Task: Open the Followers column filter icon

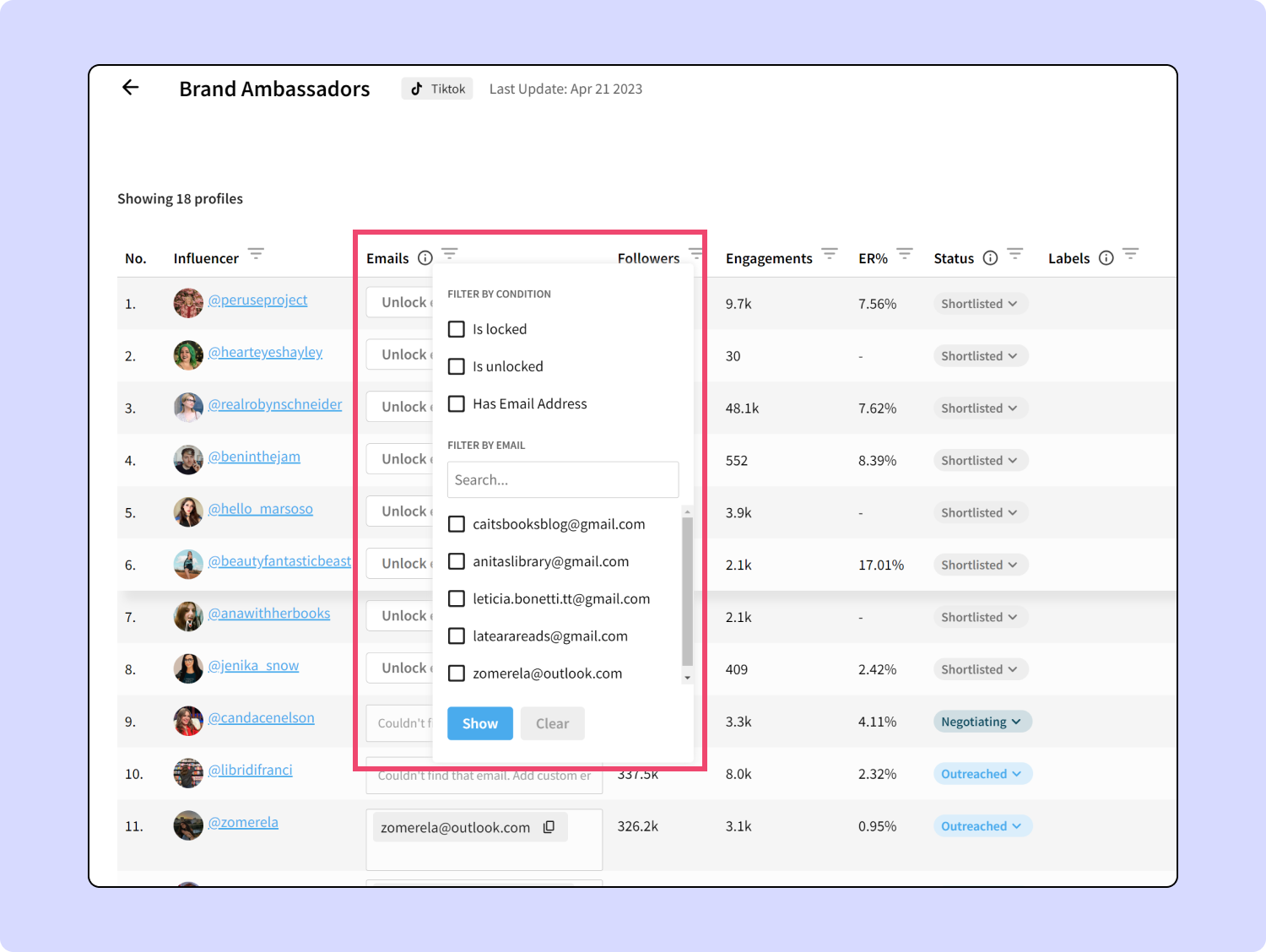Action: coord(695,252)
